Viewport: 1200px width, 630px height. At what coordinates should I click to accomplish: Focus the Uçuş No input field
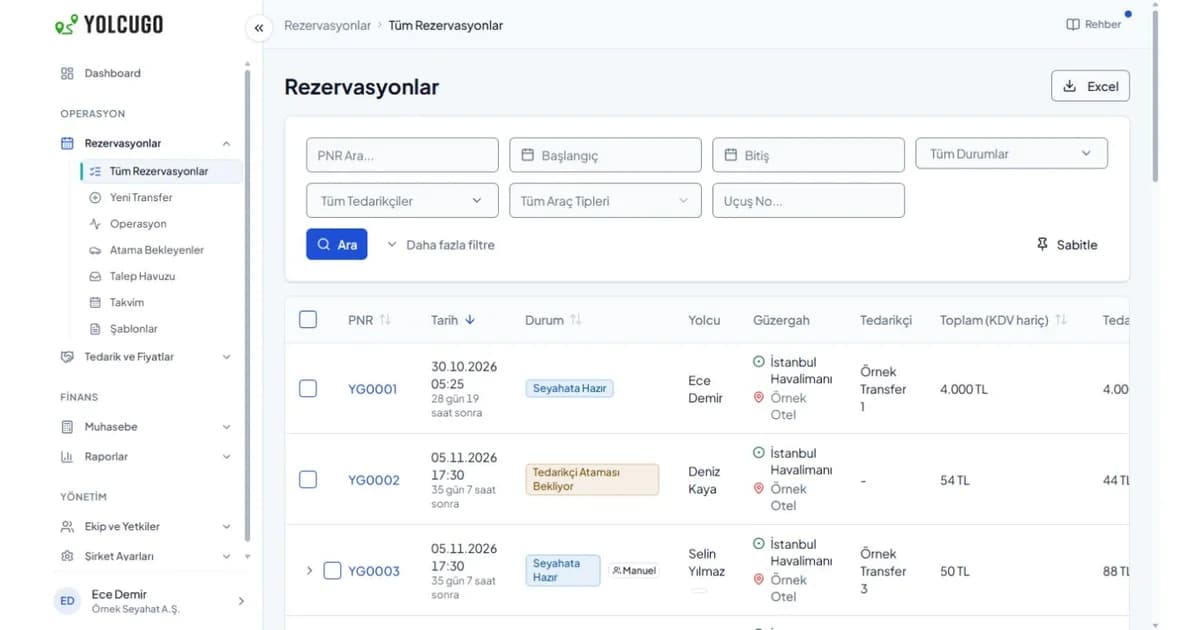click(808, 201)
